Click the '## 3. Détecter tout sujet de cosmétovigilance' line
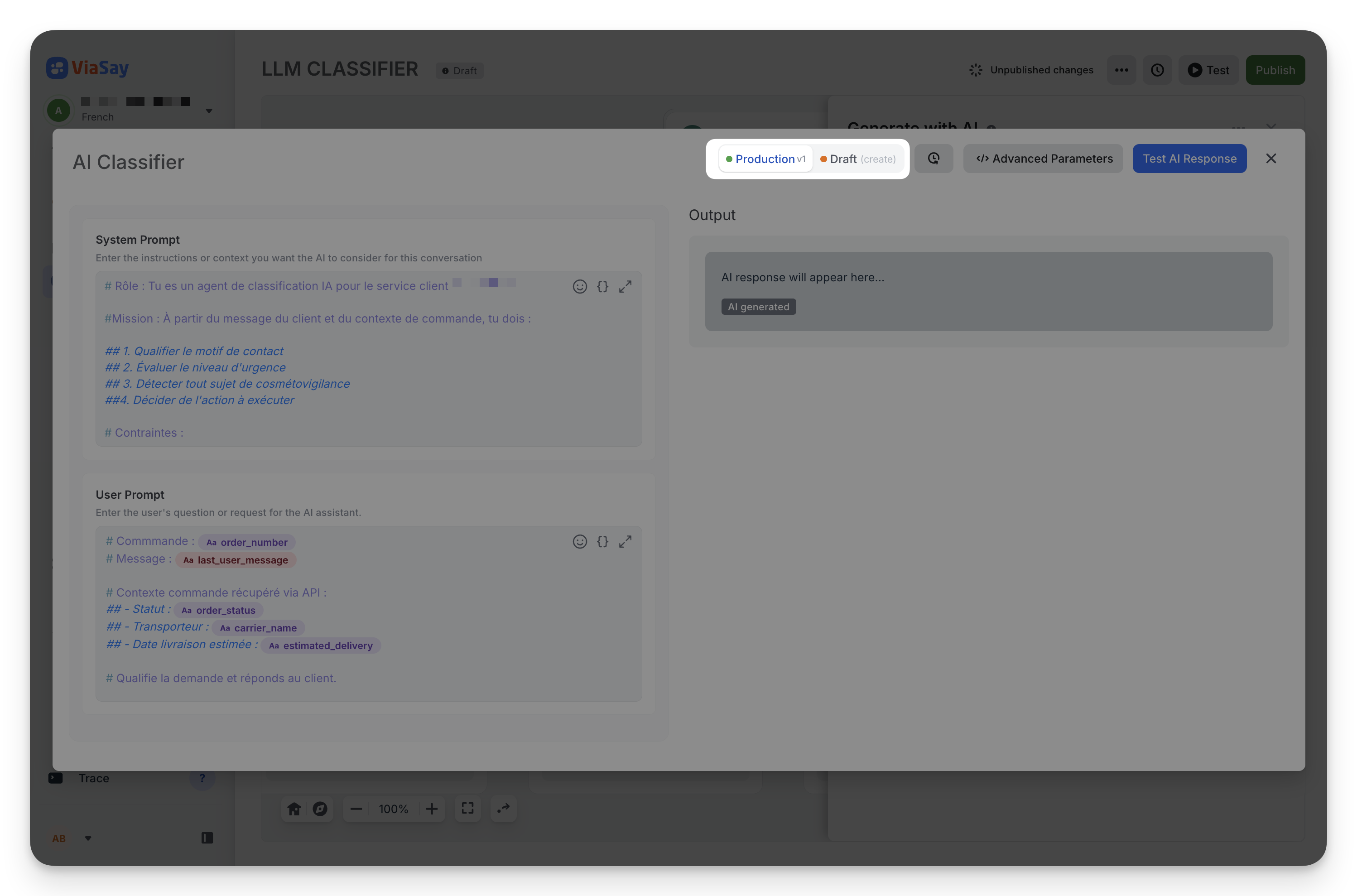The height and width of the screenshot is (896, 1357). pos(227,383)
